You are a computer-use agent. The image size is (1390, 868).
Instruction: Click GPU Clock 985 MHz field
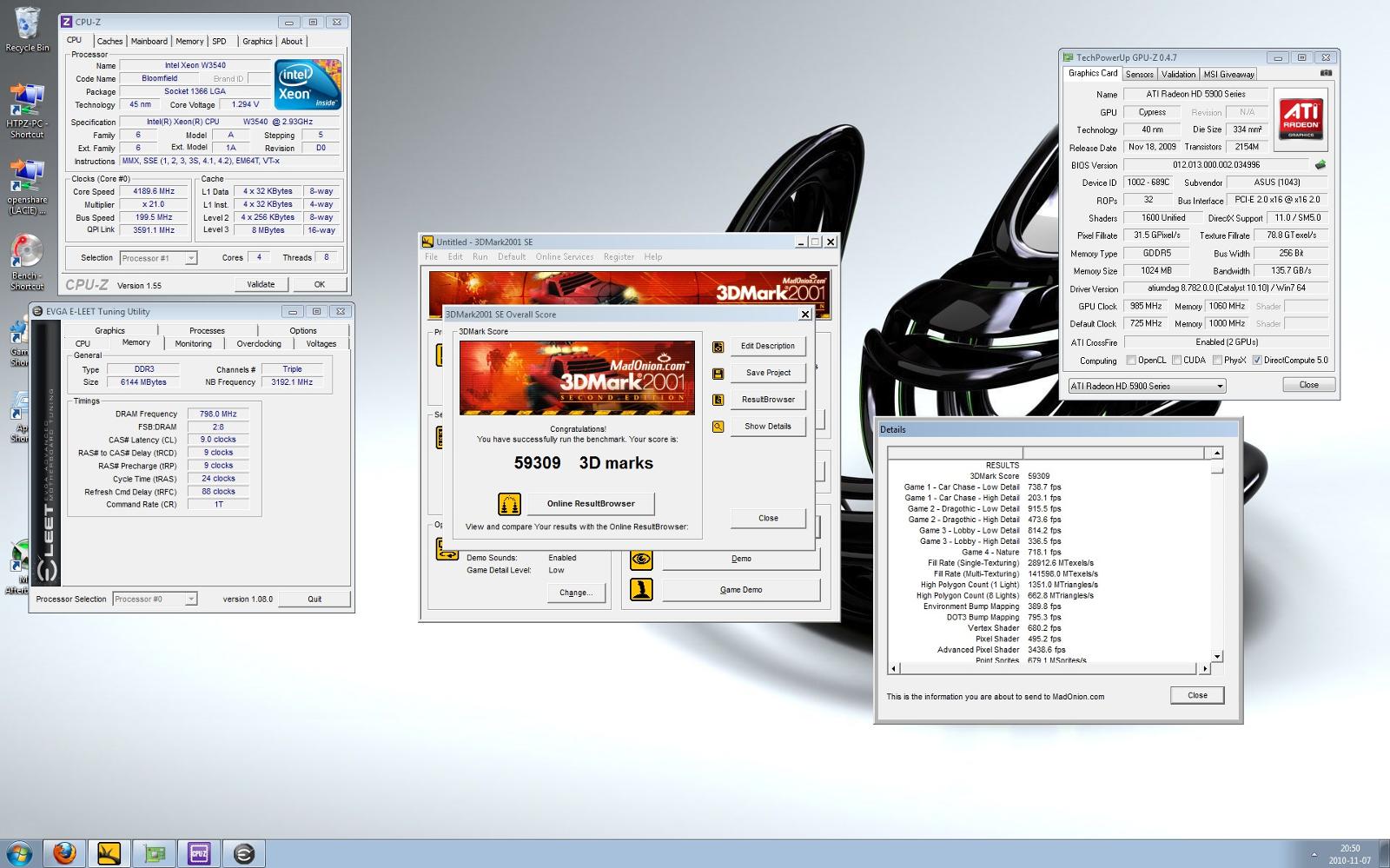[1146, 306]
